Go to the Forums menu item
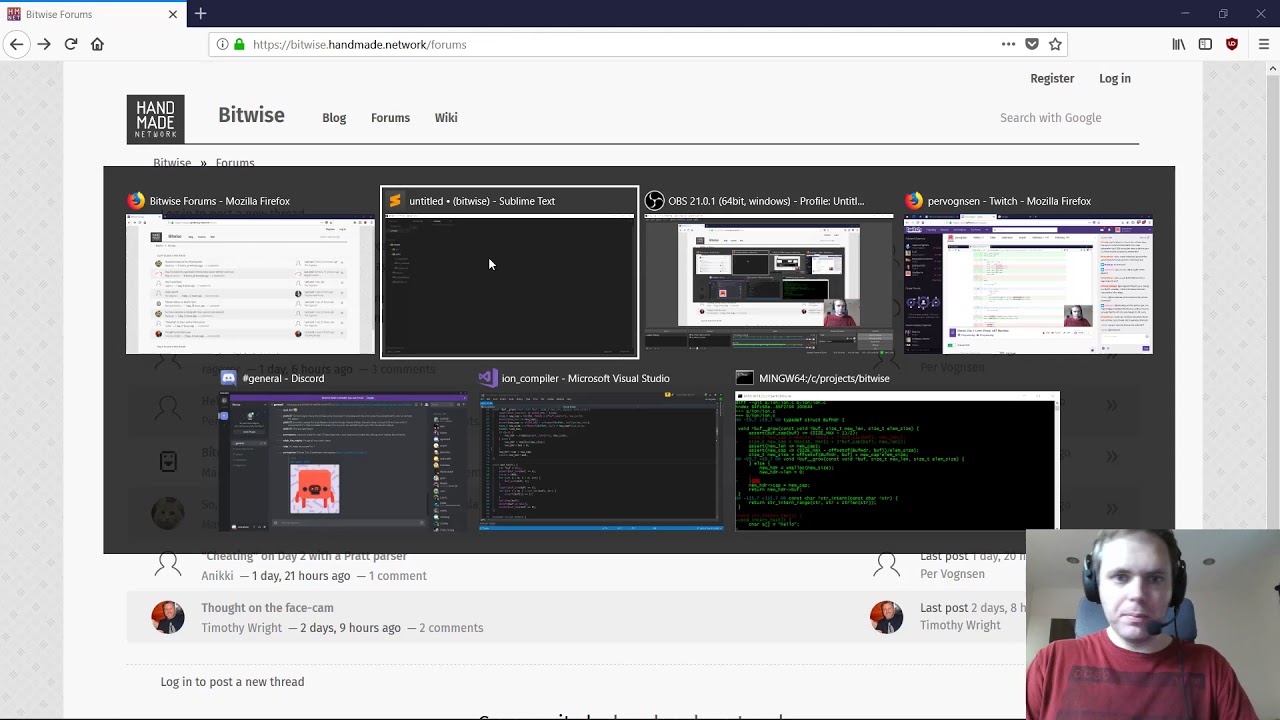 coord(390,118)
